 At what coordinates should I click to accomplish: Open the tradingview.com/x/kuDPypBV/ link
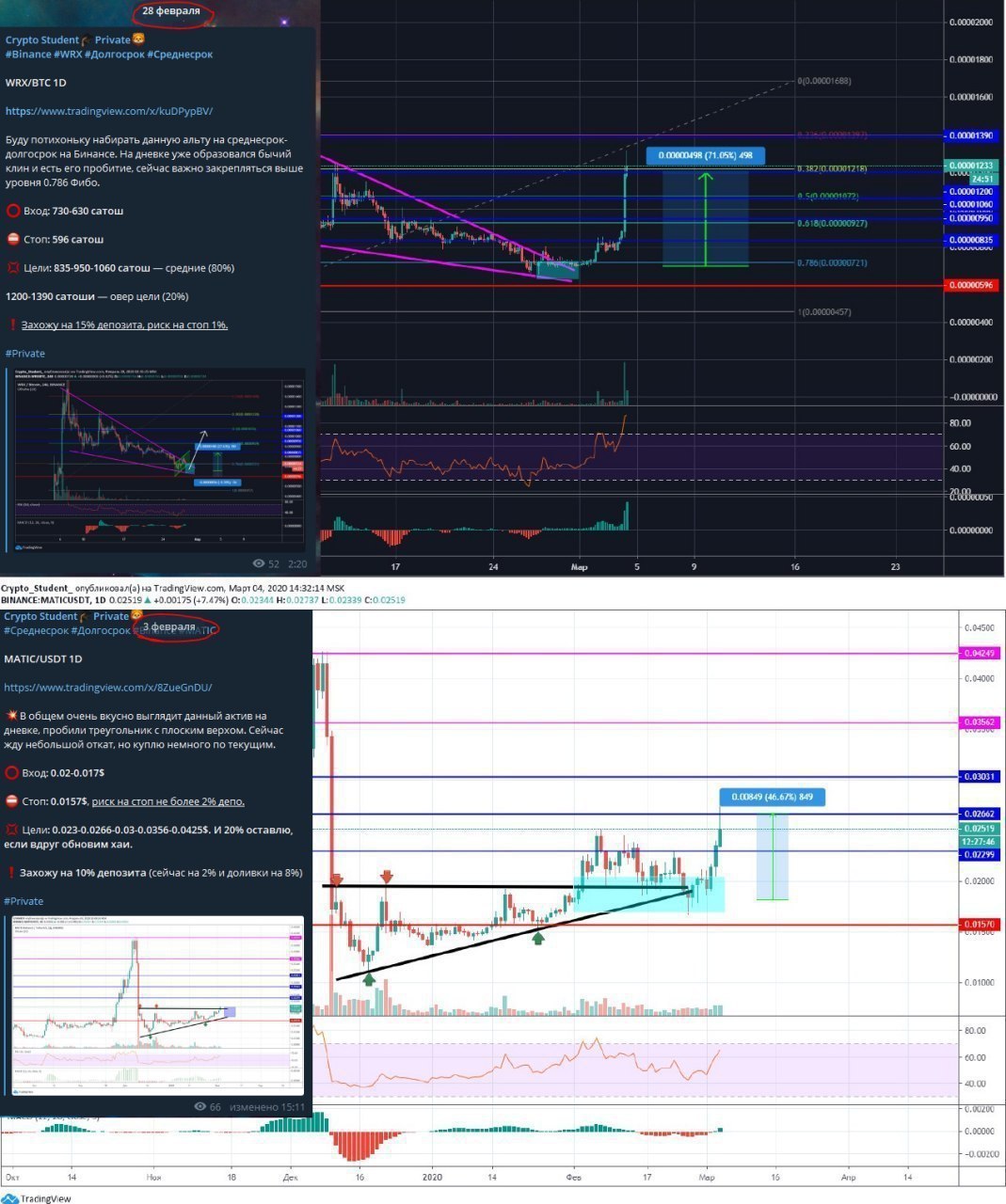pos(109,111)
